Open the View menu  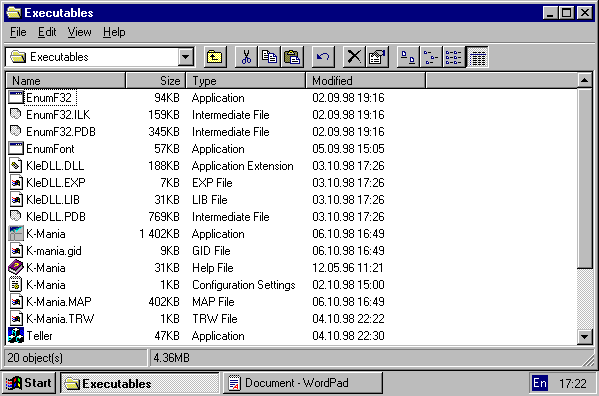tap(79, 32)
